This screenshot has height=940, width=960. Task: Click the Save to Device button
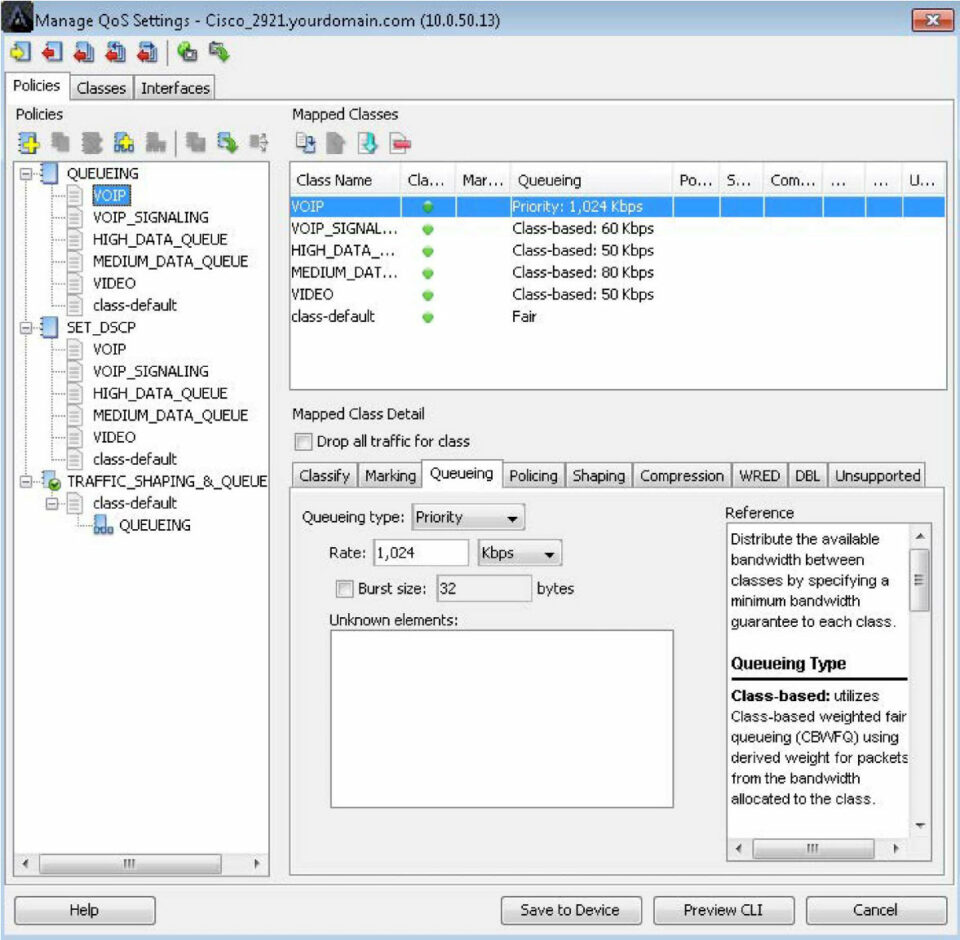point(571,910)
